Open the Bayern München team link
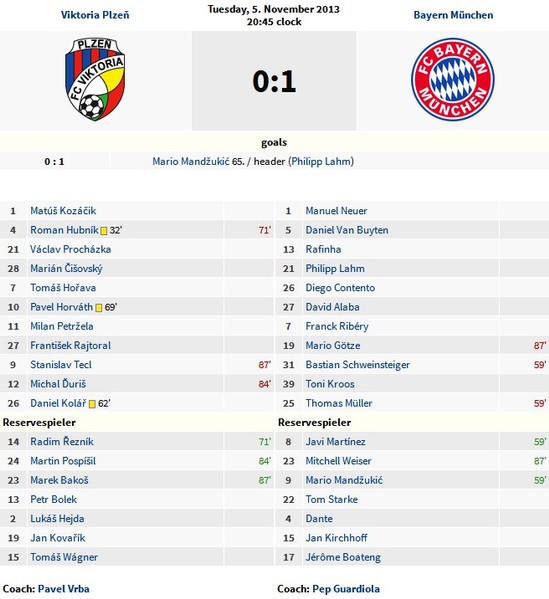The height and width of the screenshot is (599, 549). (453, 15)
